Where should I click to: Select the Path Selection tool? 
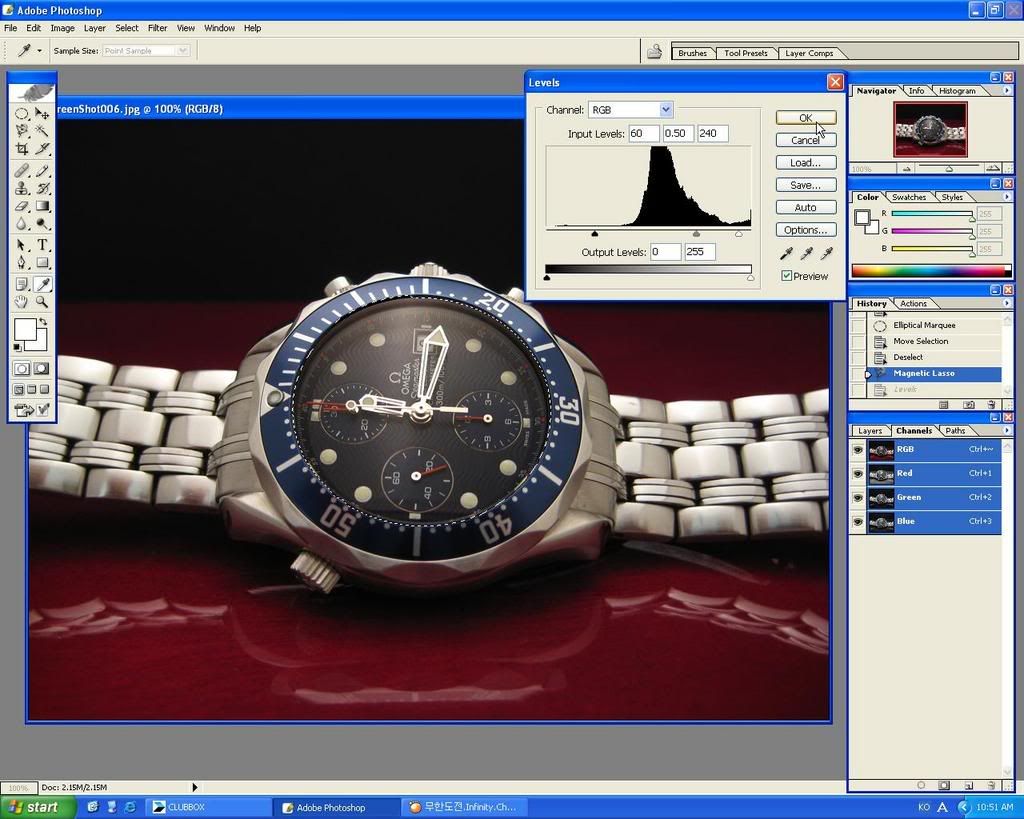[22, 245]
